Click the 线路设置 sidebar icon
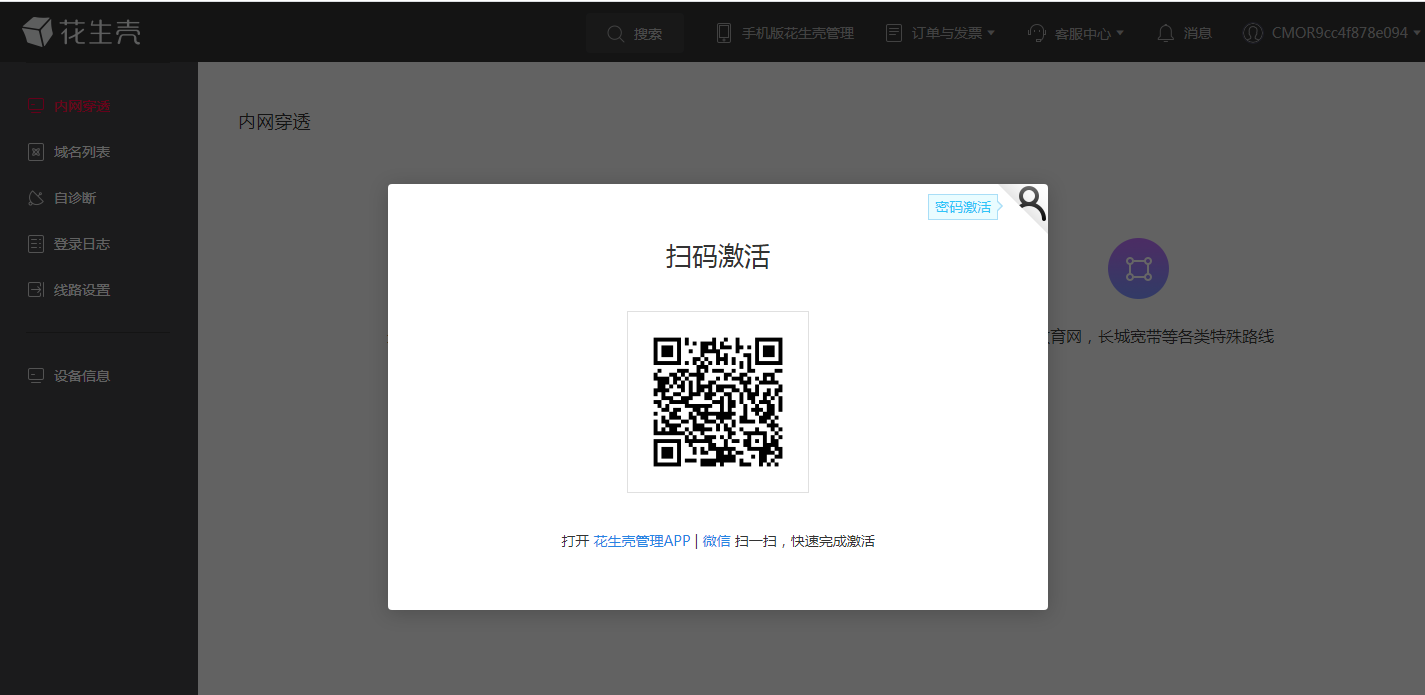The width and height of the screenshot is (1425, 695). (35, 290)
